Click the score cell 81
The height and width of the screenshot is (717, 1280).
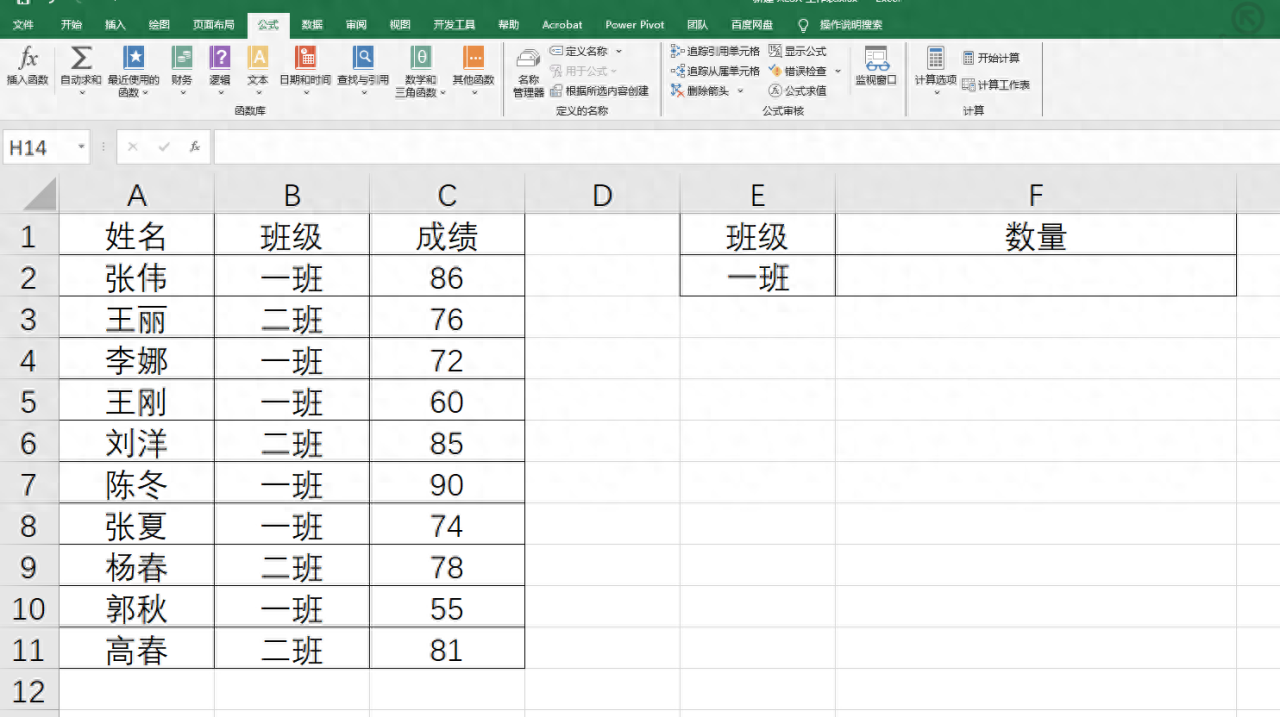point(447,650)
